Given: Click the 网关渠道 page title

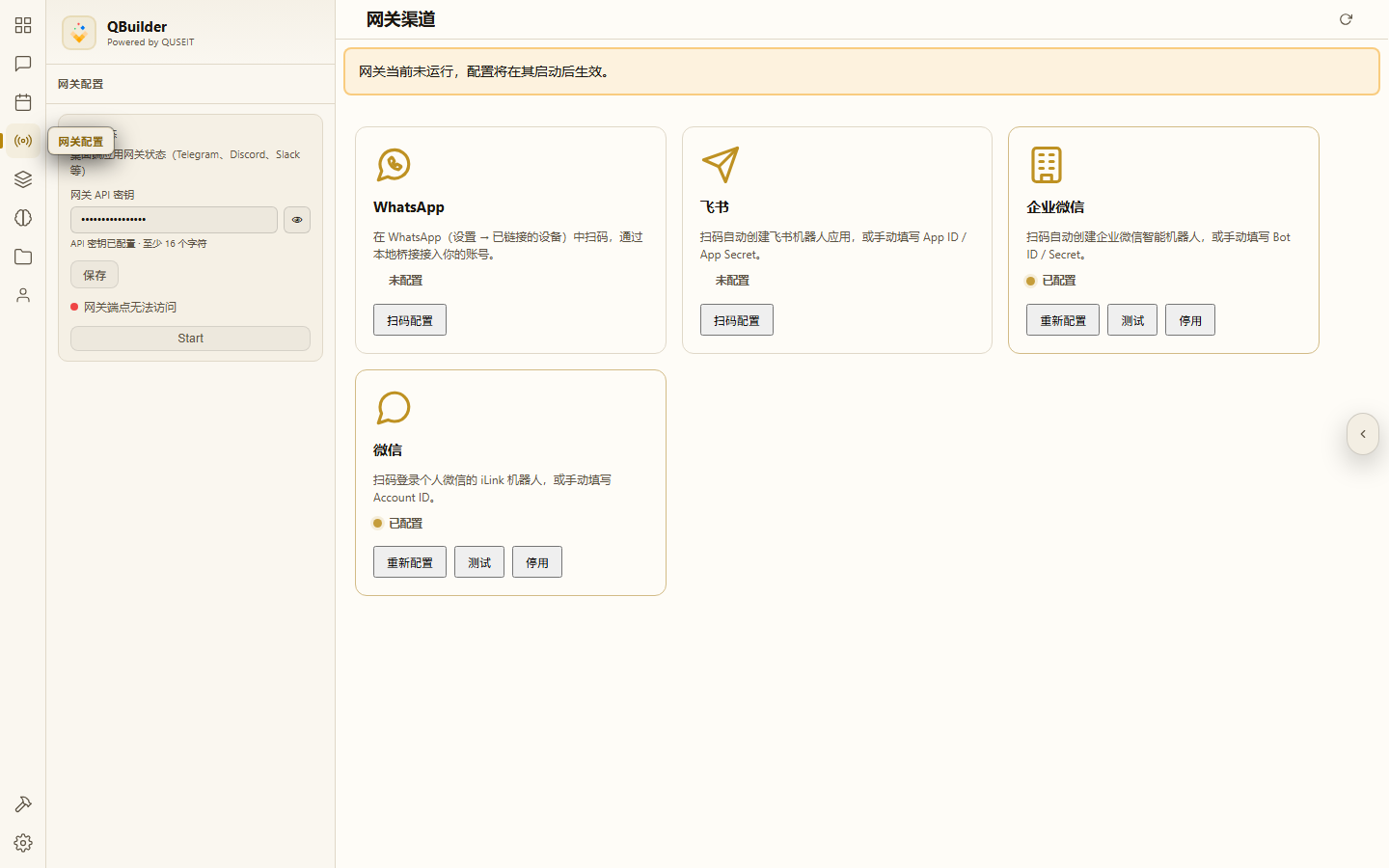Looking at the screenshot, I should tap(401, 19).
